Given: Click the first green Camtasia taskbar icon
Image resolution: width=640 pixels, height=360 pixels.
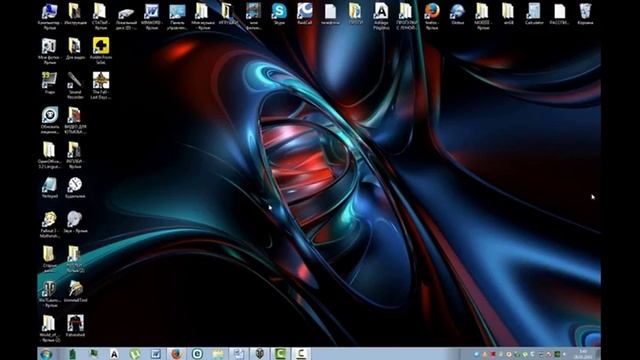Looking at the screenshot, I should [280, 354].
